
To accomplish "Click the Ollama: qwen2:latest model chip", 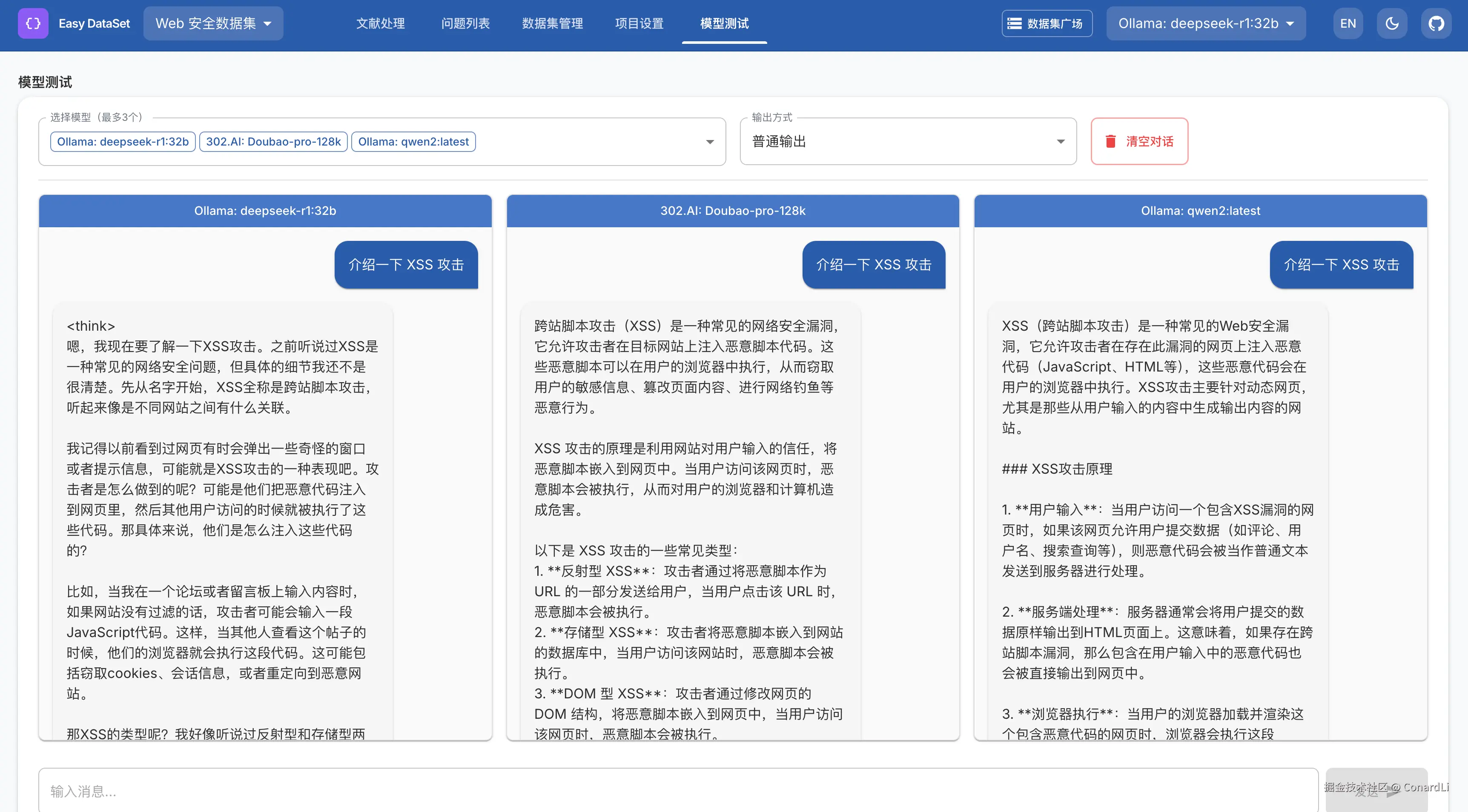I will [x=413, y=141].
